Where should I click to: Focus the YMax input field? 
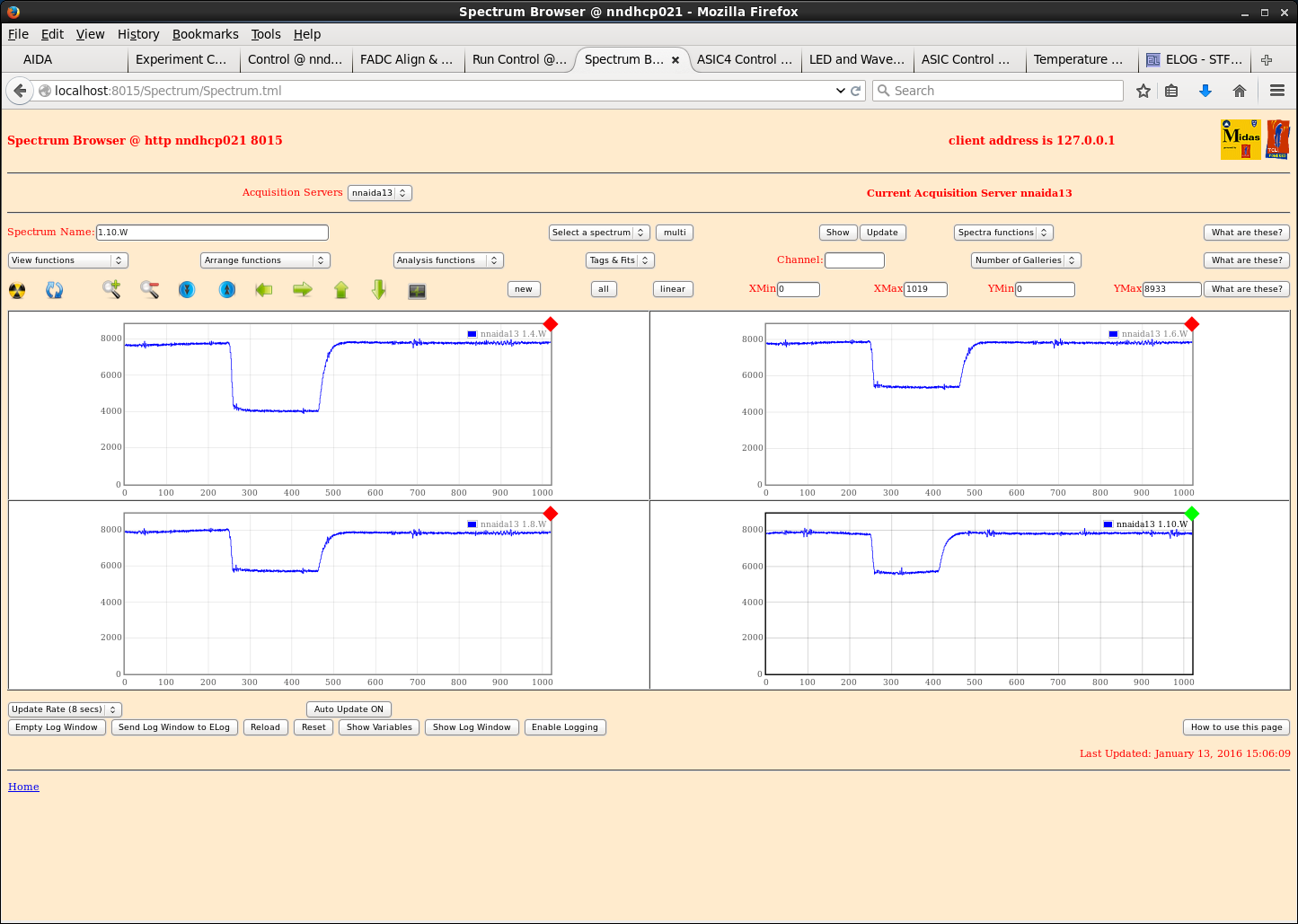[x=1171, y=289]
